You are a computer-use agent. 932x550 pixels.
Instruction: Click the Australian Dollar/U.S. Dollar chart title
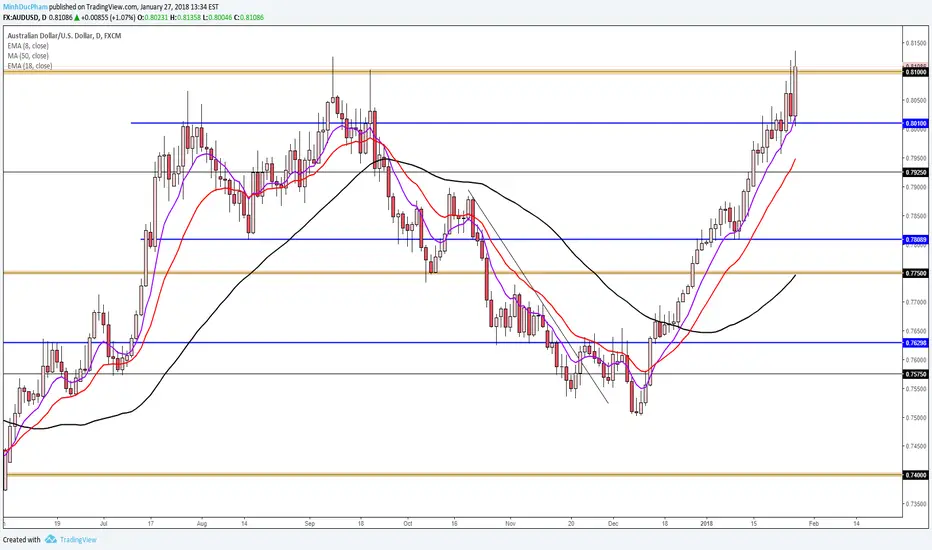[64, 36]
